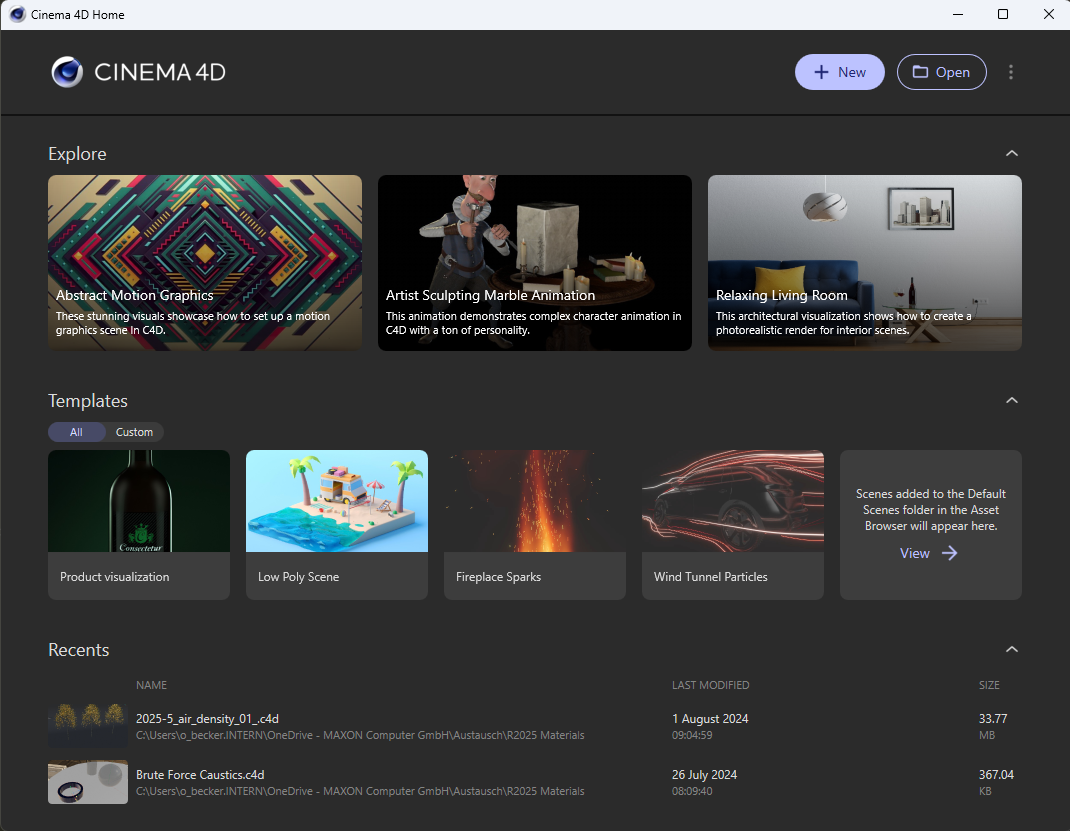1070x831 pixels.
Task: Open the Abstract Motion Graphics example
Action: point(205,263)
